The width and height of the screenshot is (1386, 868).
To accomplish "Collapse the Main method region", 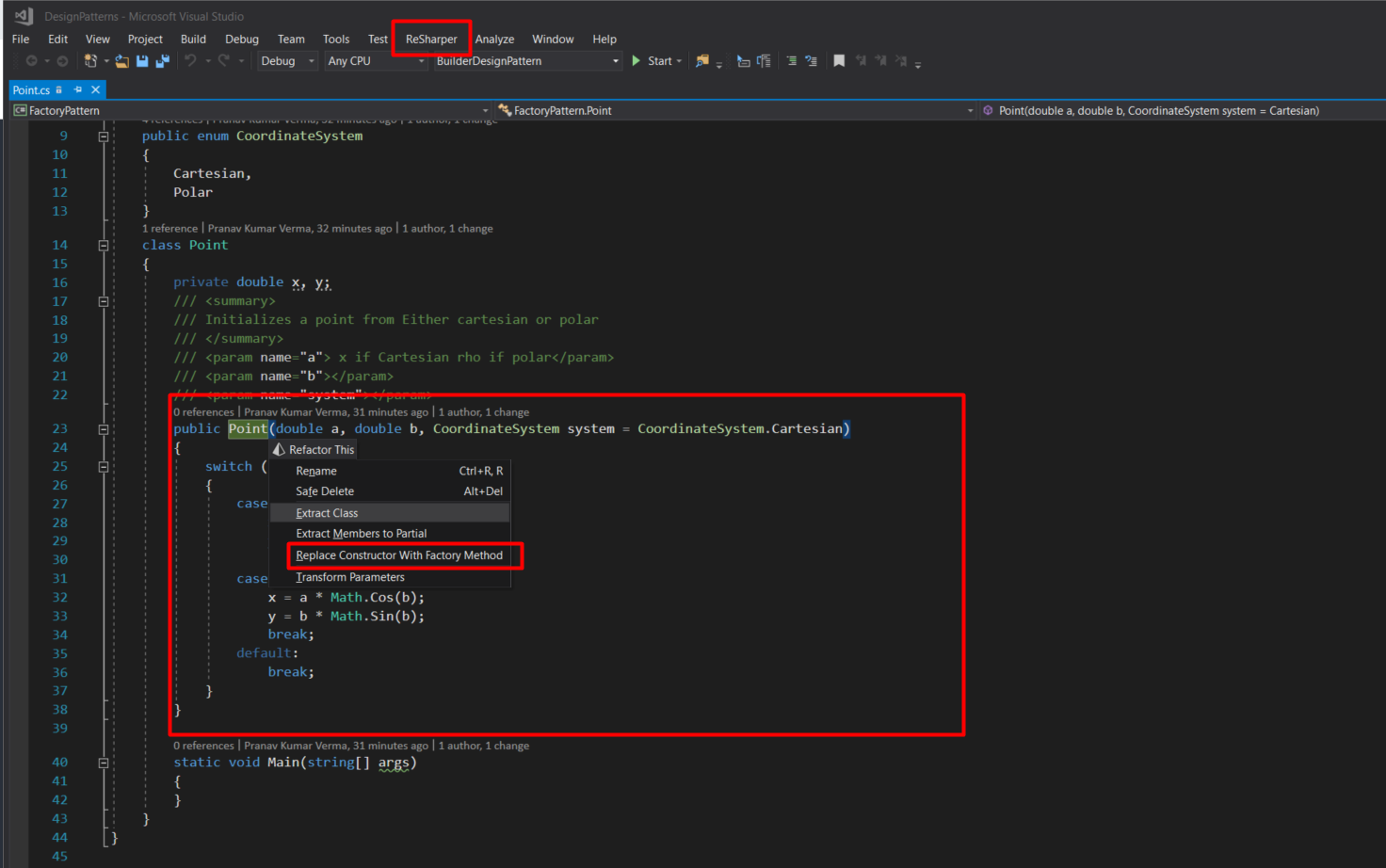I will tap(104, 764).
